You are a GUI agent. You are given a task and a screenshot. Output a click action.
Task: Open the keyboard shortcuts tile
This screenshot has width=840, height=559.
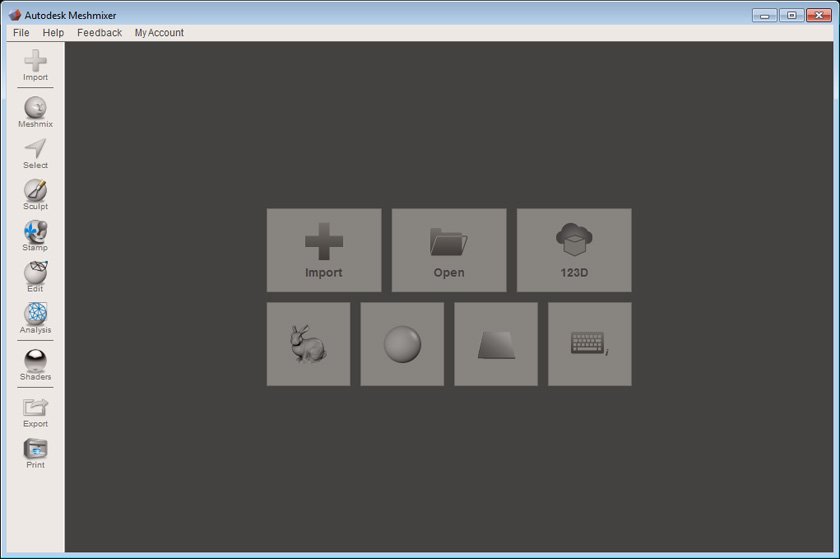point(590,344)
